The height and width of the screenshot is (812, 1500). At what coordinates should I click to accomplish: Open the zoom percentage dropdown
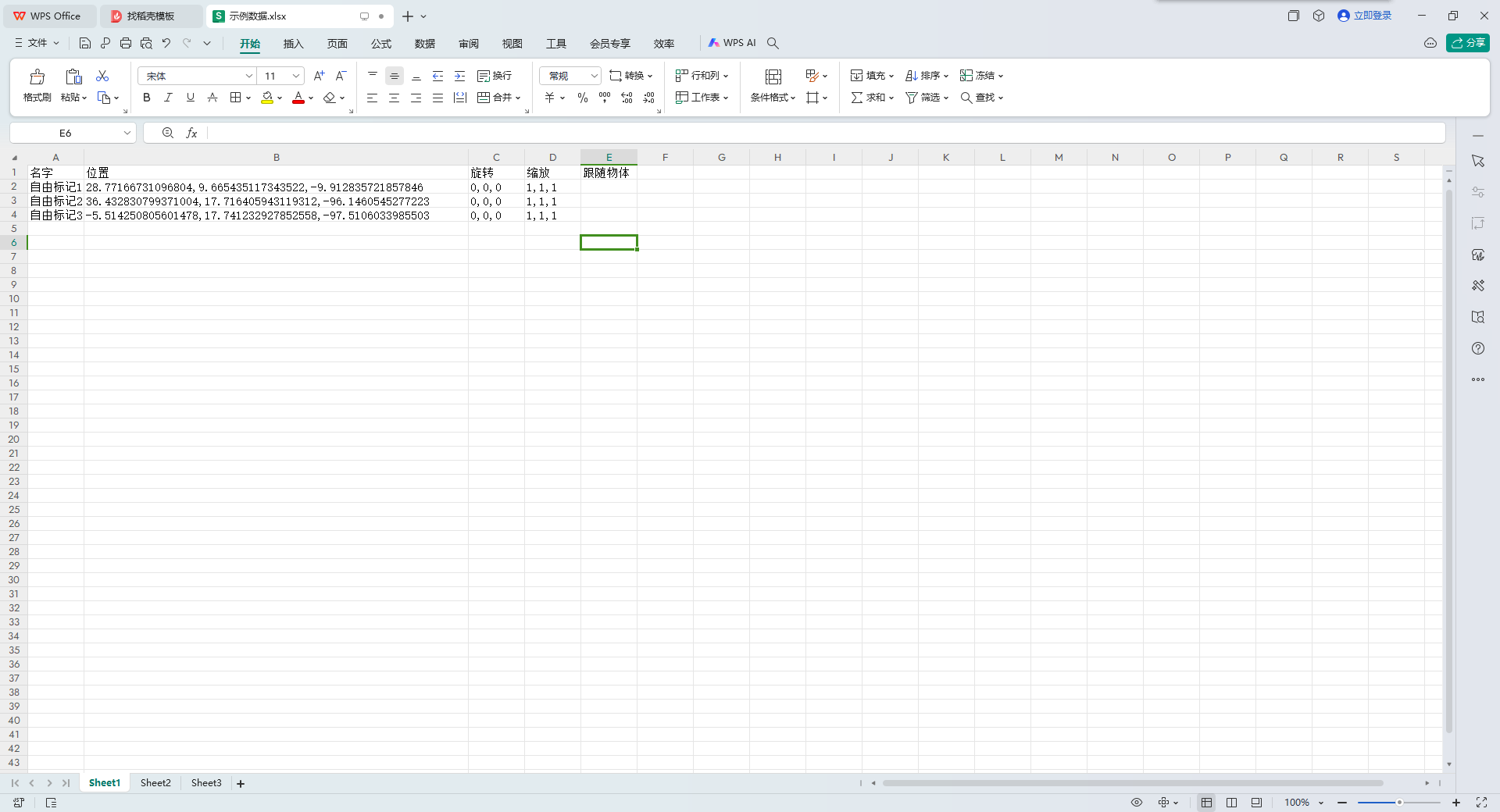tap(1321, 803)
